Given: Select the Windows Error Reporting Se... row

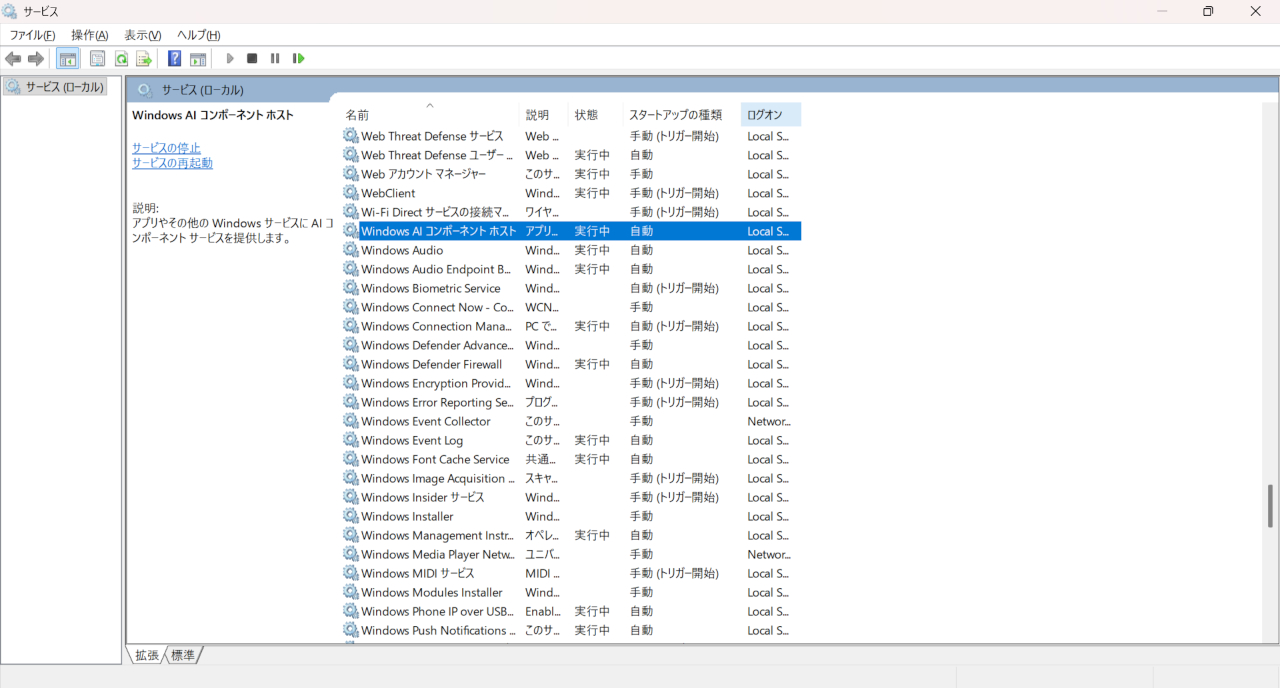Looking at the screenshot, I should point(571,402).
